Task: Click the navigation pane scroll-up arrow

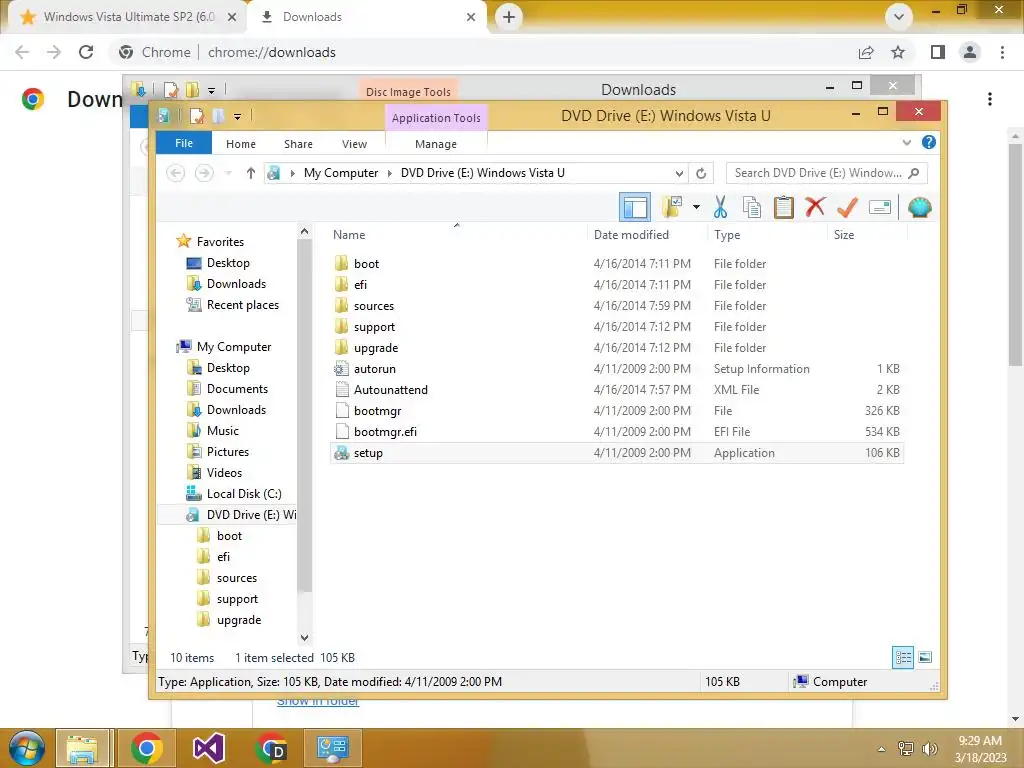Action: pos(304,231)
